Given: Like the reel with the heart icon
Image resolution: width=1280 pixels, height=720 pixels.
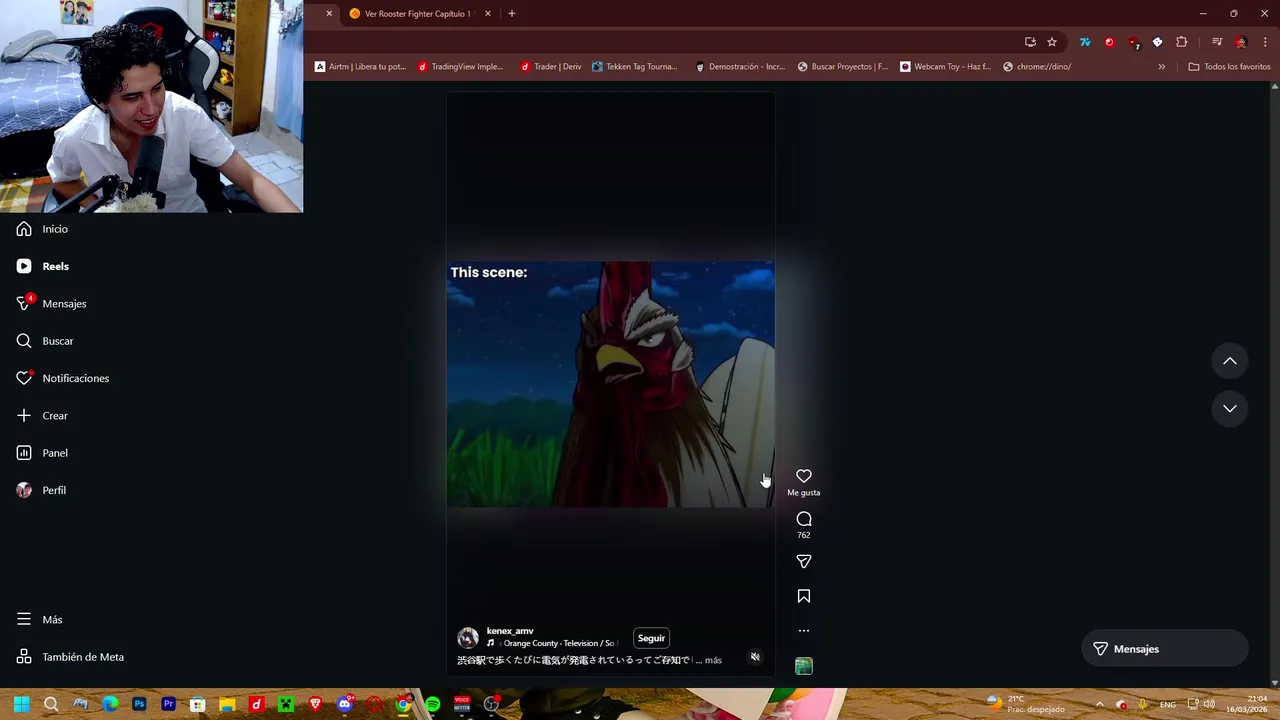Looking at the screenshot, I should 803,476.
